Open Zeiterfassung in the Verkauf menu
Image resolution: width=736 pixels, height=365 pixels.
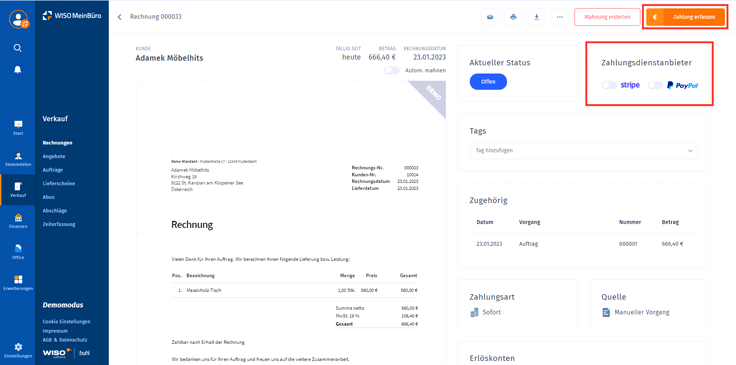pos(59,224)
